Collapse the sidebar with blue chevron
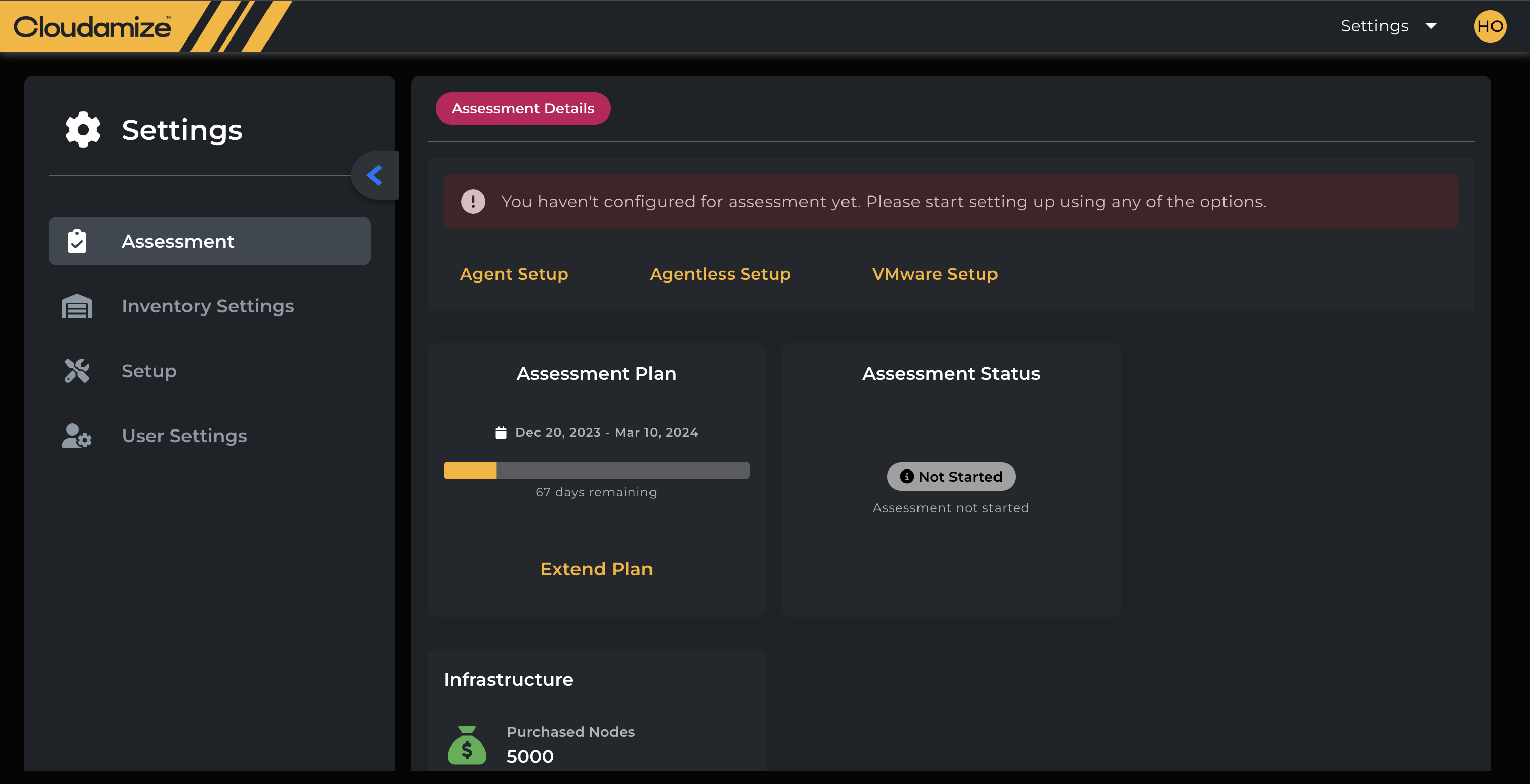1530x784 pixels. coord(375,175)
